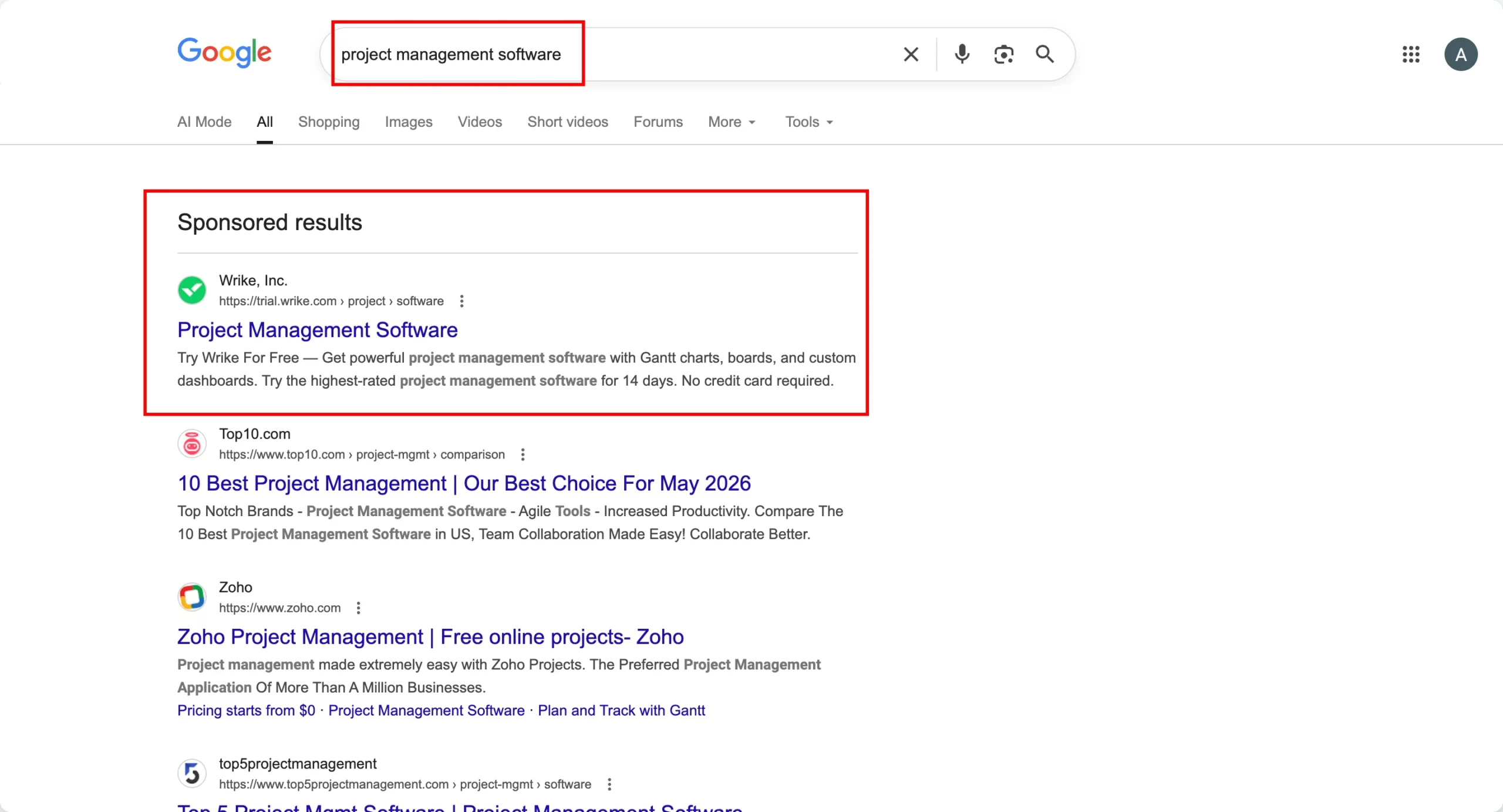Open three-dot menu beside Top10.com URL

click(523, 454)
